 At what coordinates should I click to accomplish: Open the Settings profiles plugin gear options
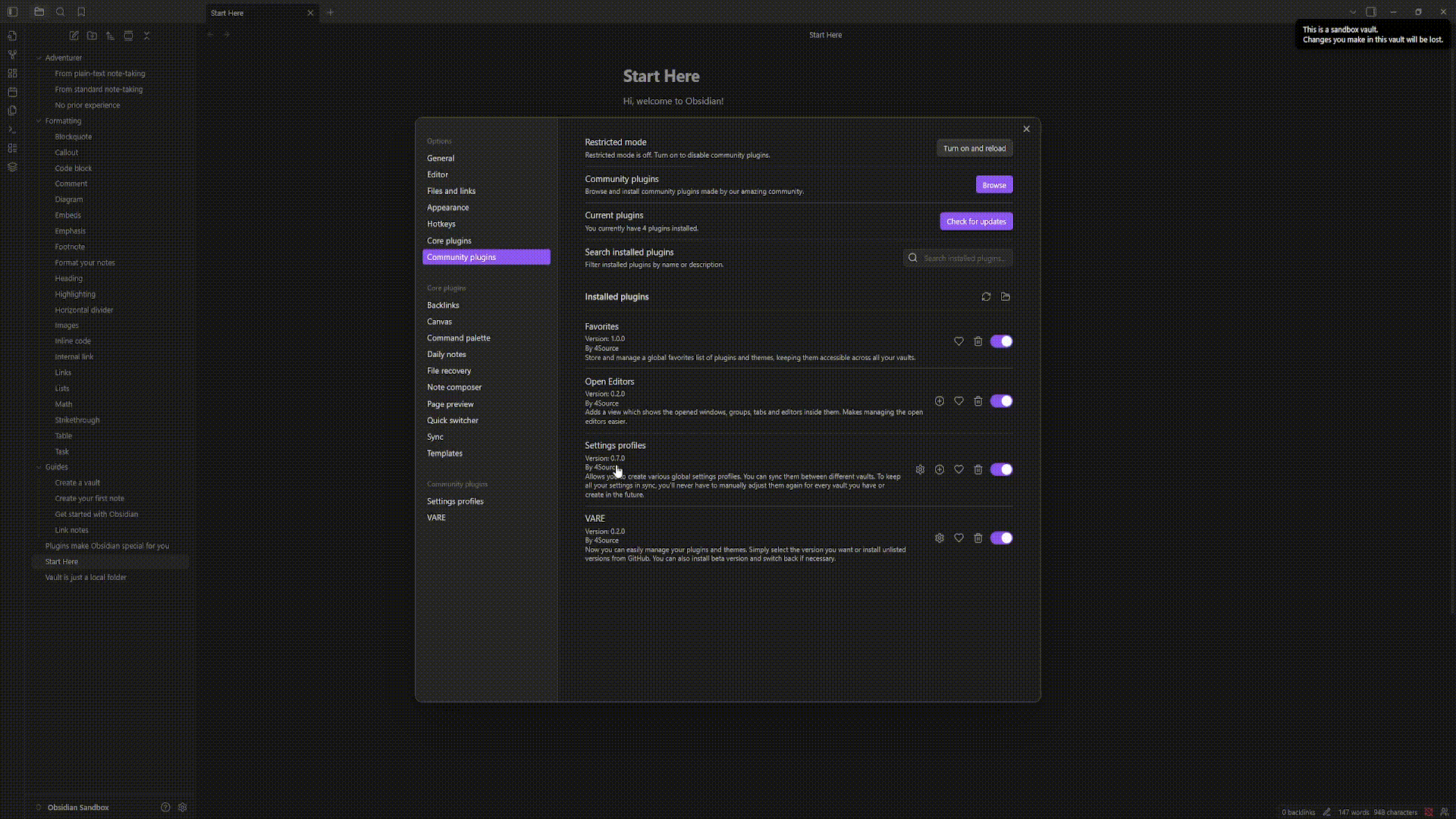(x=920, y=469)
